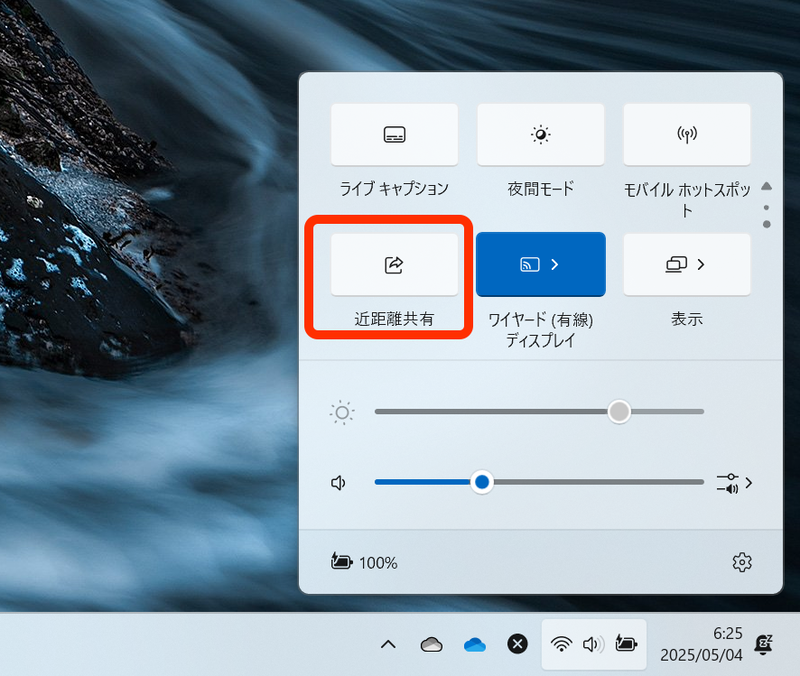Enable 夜間モード (night mode)

click(540, 134)
